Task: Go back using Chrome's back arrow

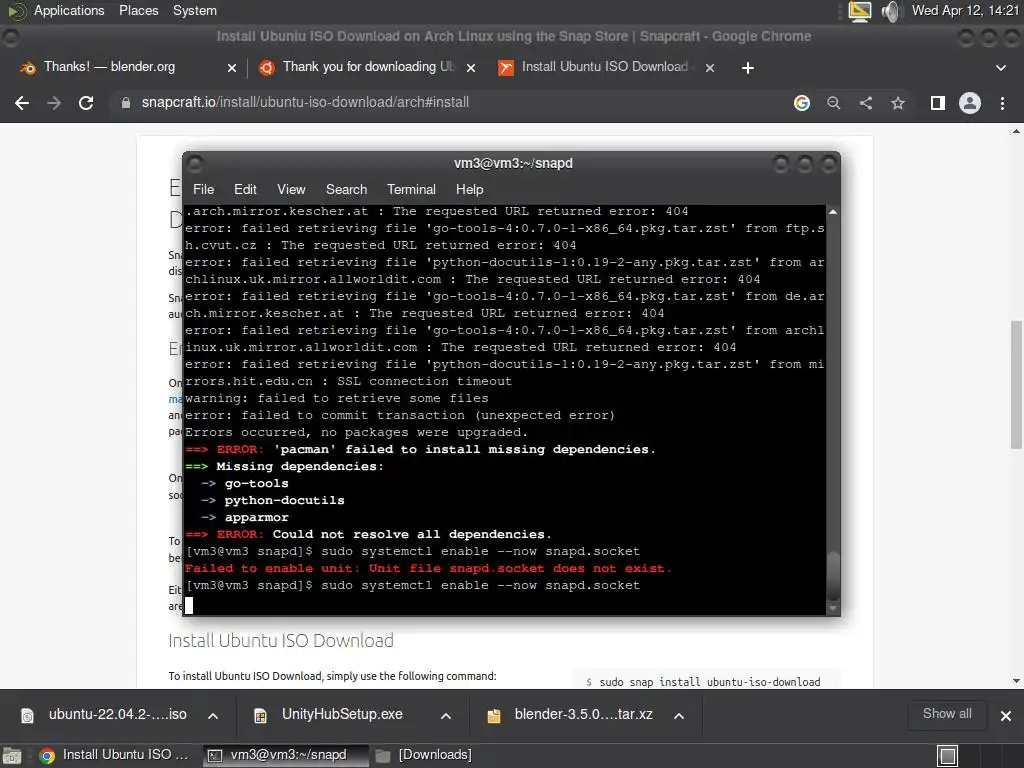Action: 22,103
